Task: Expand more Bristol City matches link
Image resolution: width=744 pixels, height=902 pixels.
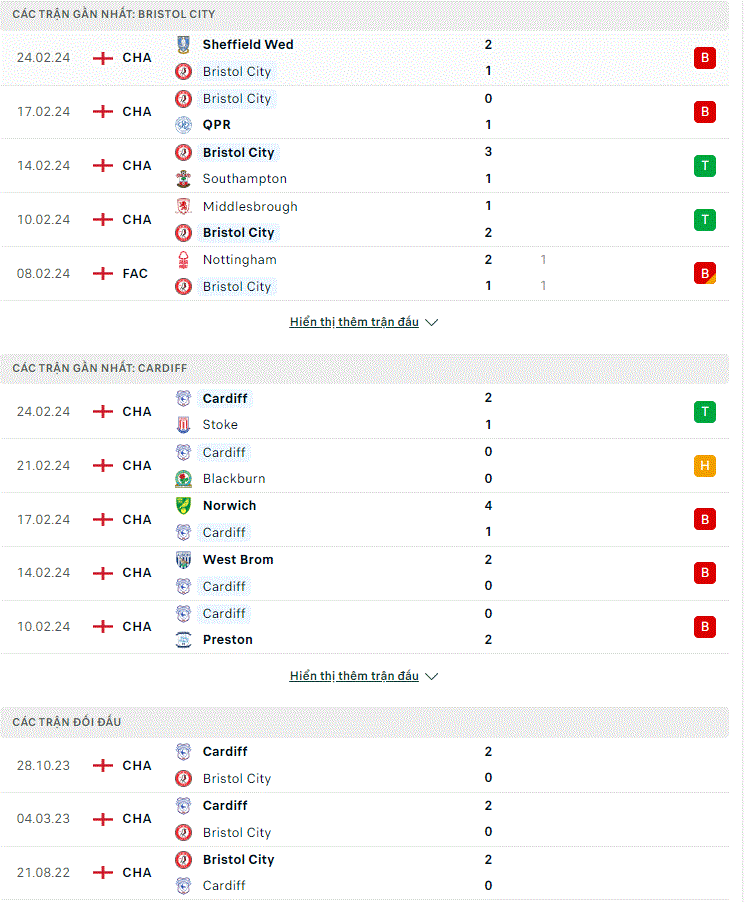Action: coord(354,322)
